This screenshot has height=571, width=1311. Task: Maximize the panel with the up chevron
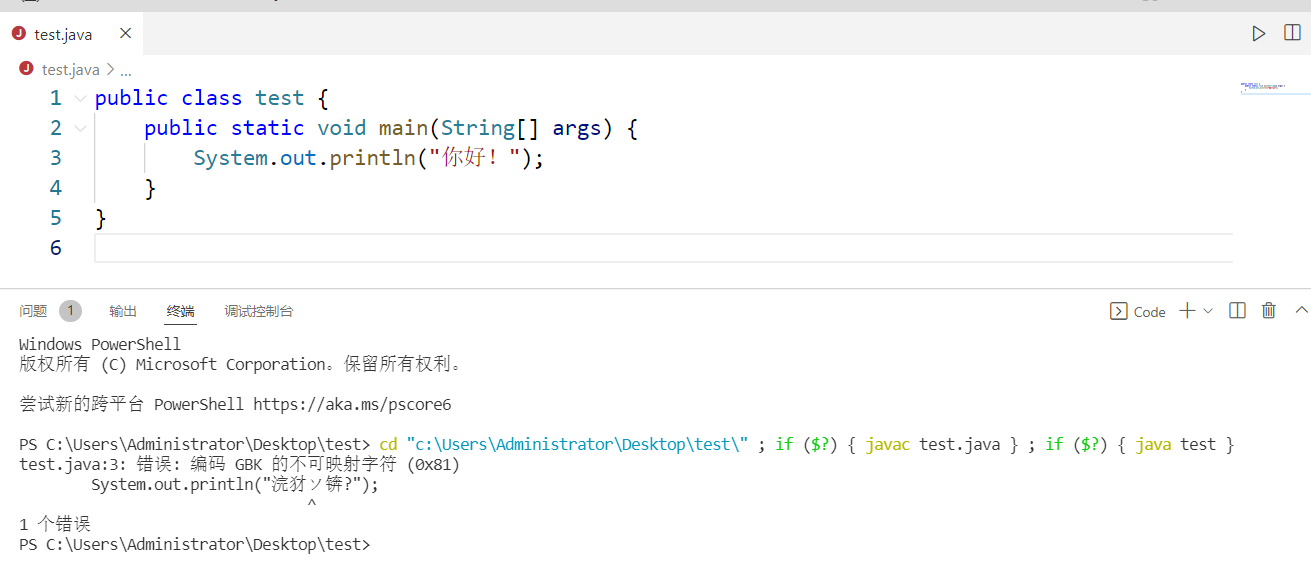pyautogui.click(x=1301, y=311)
